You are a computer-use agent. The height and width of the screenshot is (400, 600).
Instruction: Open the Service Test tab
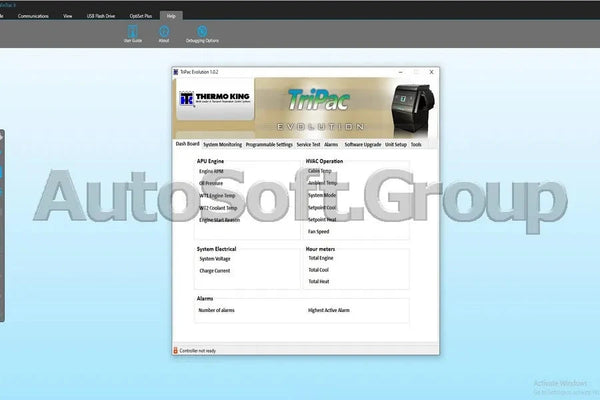308,145
